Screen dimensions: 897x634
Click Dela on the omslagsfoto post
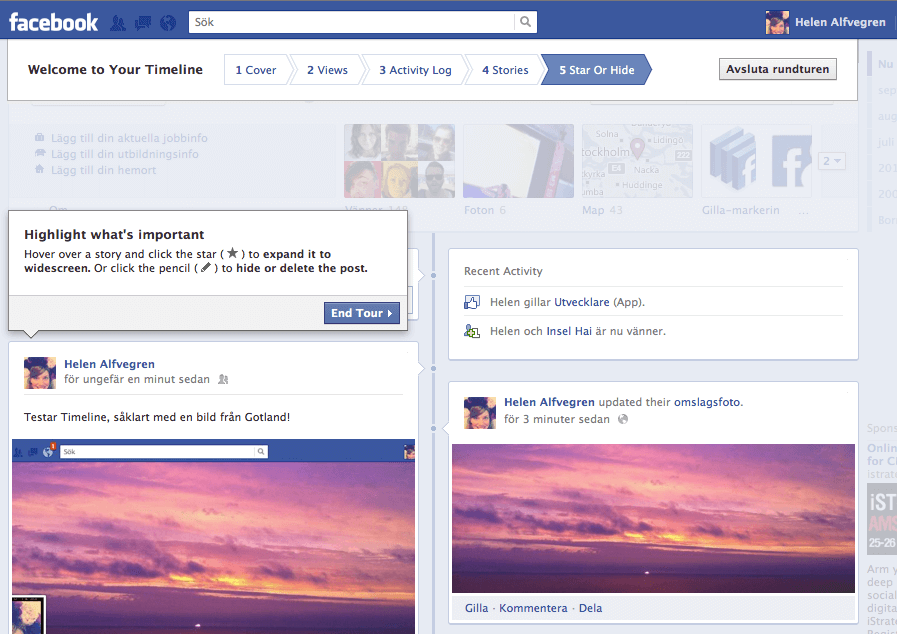click(x=590, y=608)
